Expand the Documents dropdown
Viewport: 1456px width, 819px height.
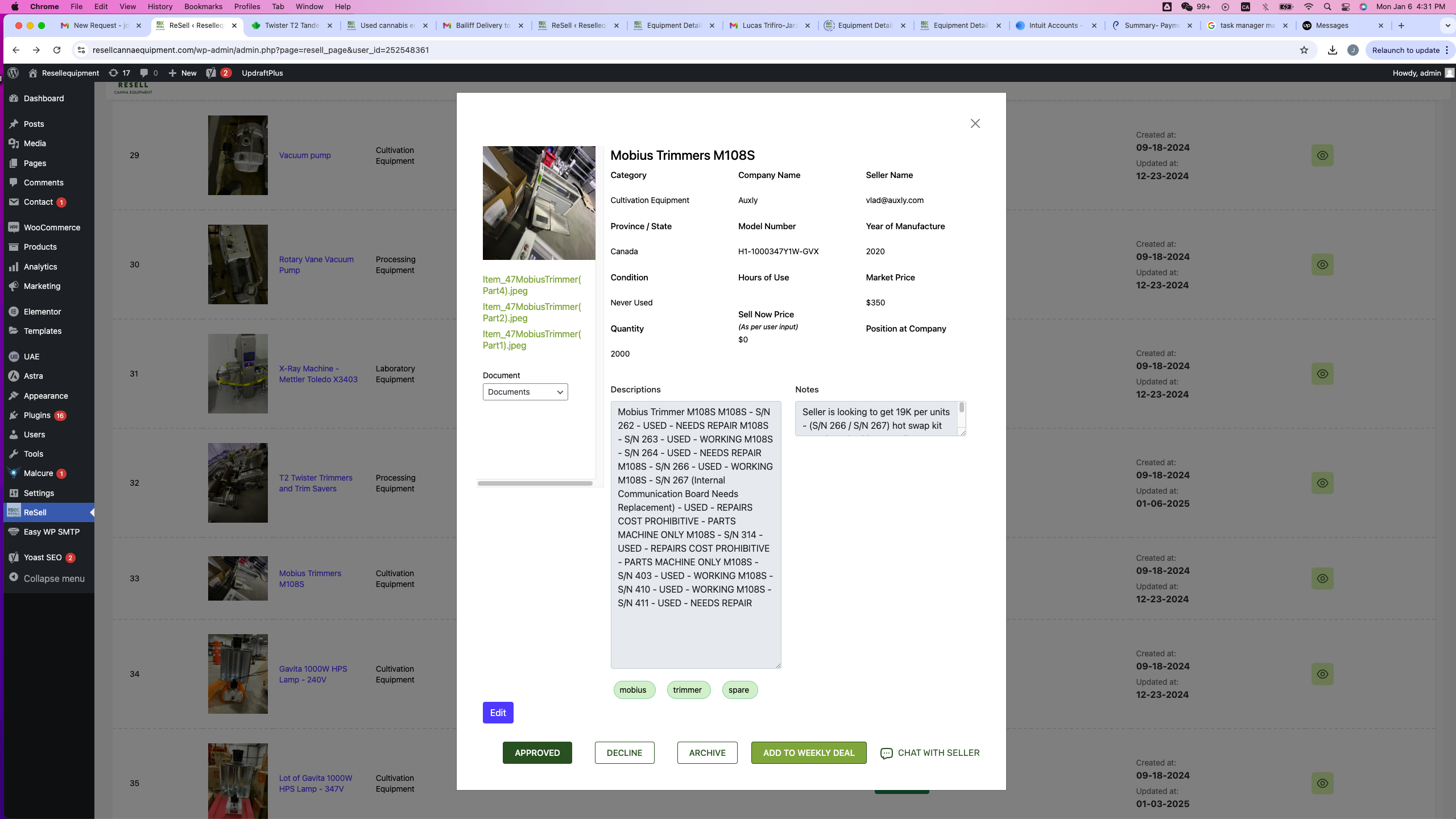[x=525, y=392]
